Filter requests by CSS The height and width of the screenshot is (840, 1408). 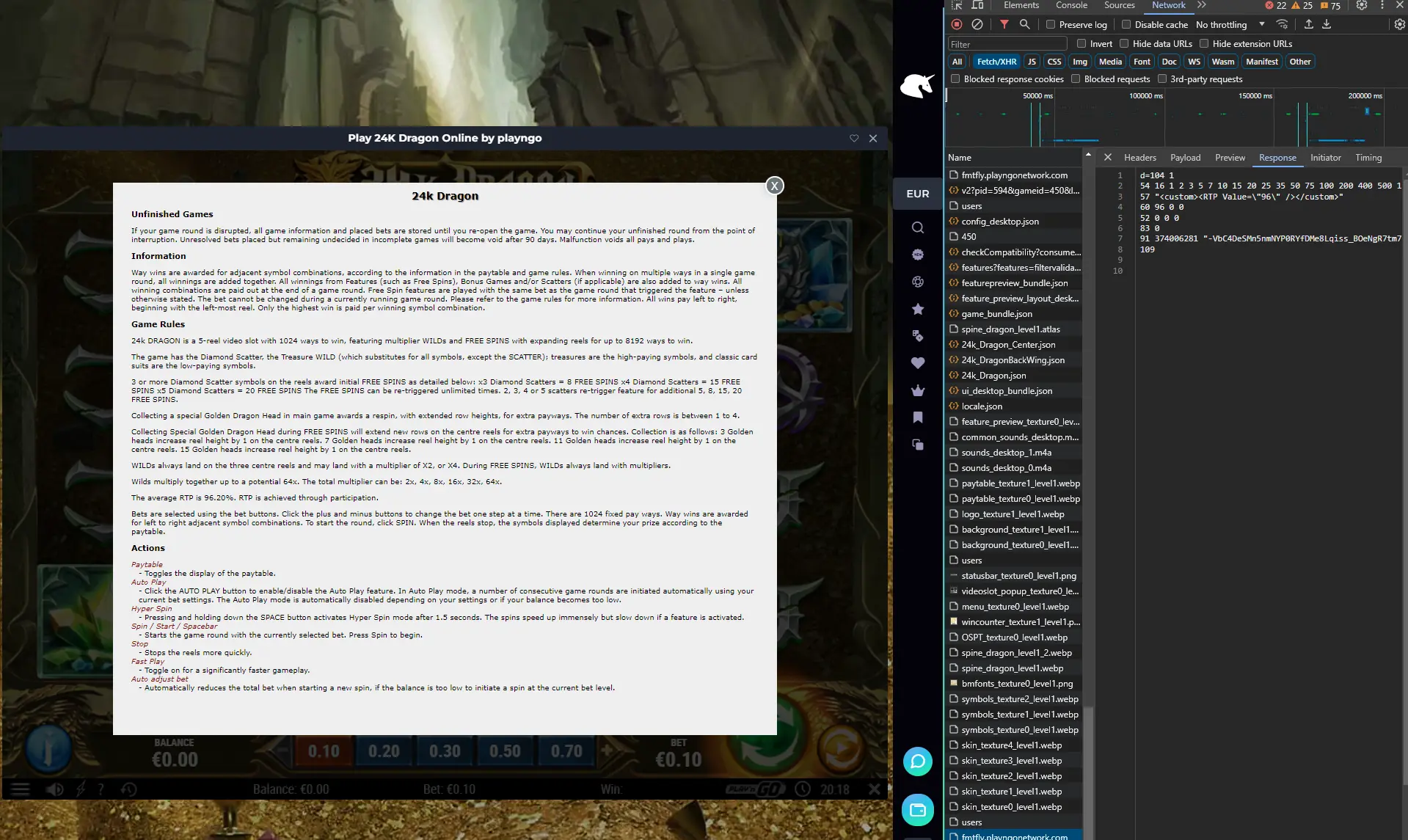(x=1054, y=62)
